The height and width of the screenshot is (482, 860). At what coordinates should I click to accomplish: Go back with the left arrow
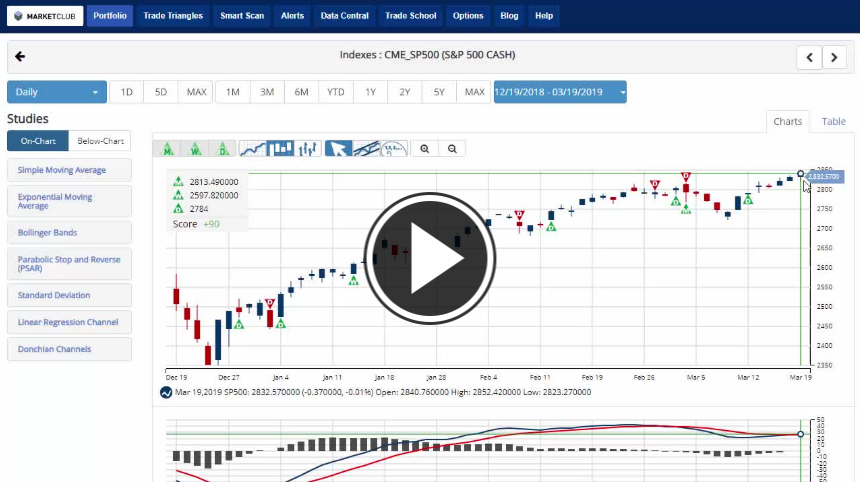(x=20, y=56)
